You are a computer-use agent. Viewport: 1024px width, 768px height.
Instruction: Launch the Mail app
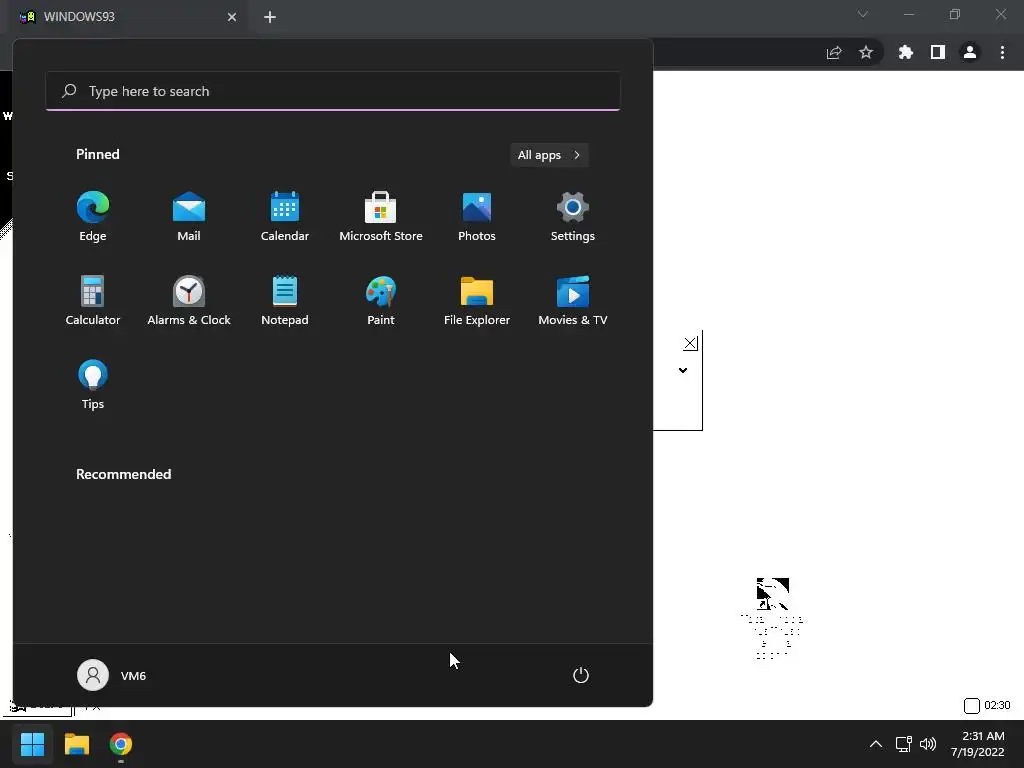[x=189, y=216]
